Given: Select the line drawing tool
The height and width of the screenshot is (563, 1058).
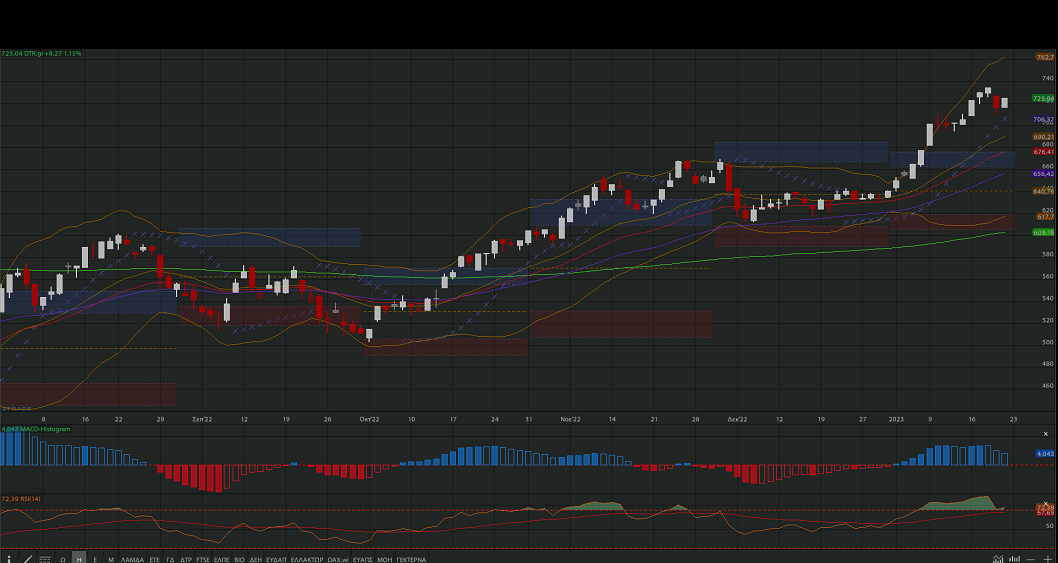Looking at the screenshot, I should tap(28, 559).
